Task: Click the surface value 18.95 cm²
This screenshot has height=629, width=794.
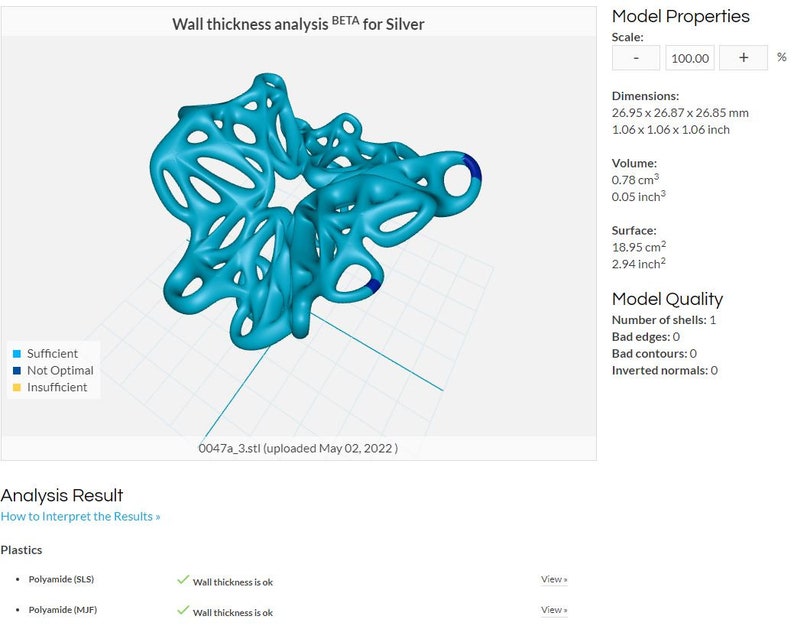Action: coord(639,246)
